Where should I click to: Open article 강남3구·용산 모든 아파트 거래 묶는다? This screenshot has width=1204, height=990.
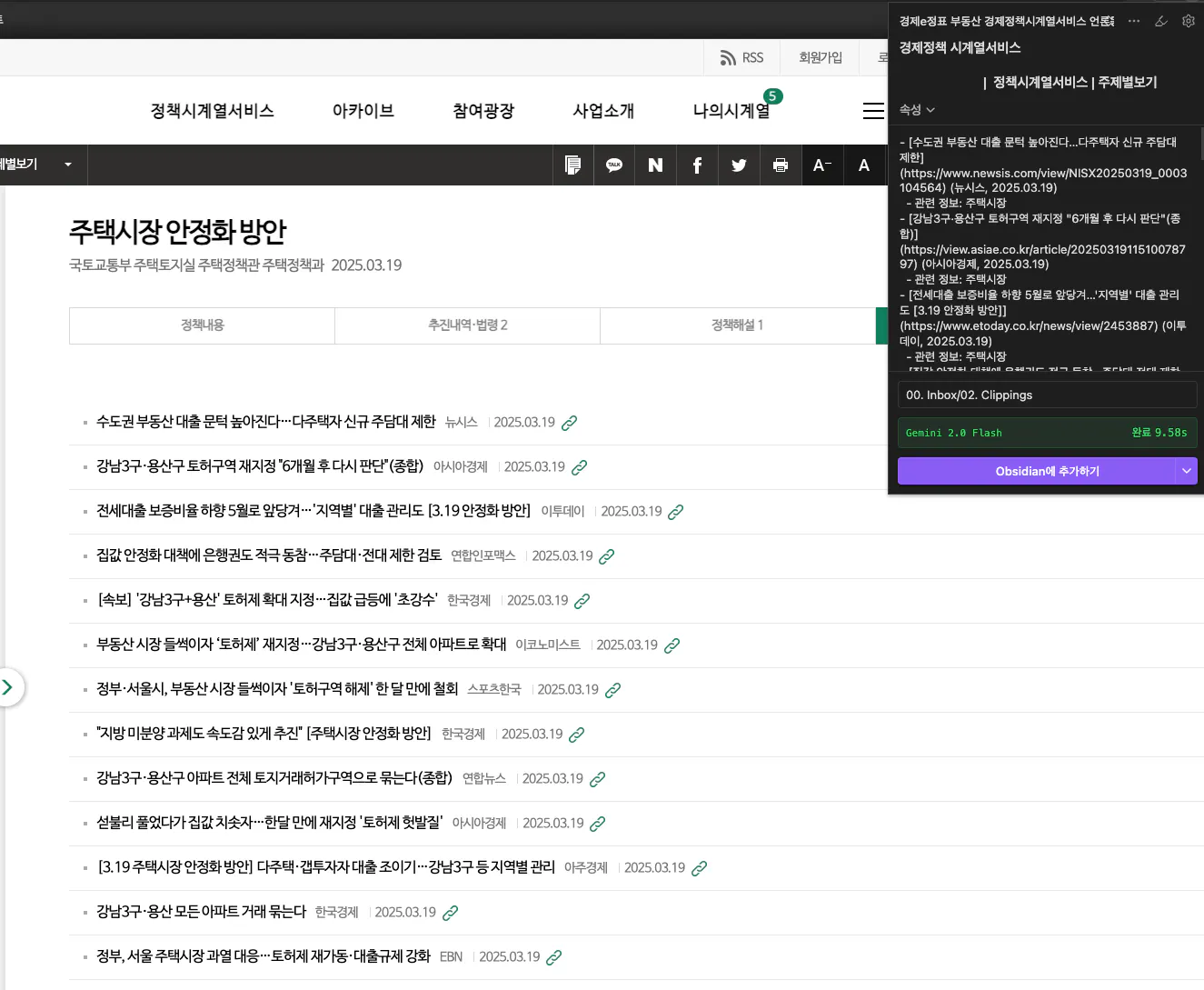tap(202, 912)
